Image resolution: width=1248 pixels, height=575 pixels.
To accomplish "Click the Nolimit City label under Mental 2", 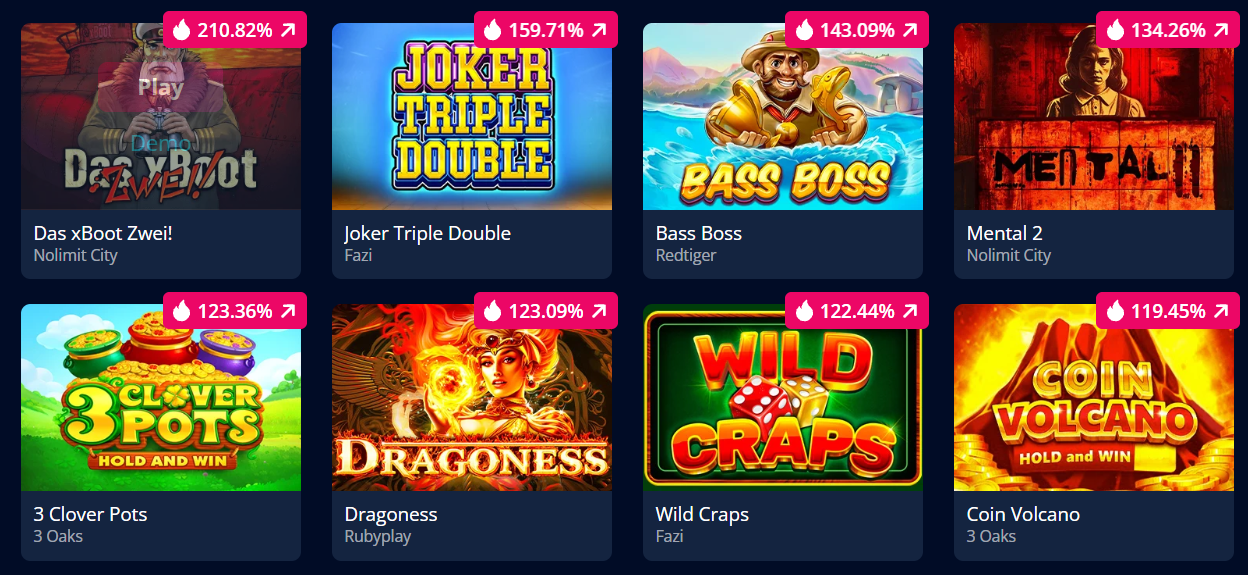I will 1009,255.
